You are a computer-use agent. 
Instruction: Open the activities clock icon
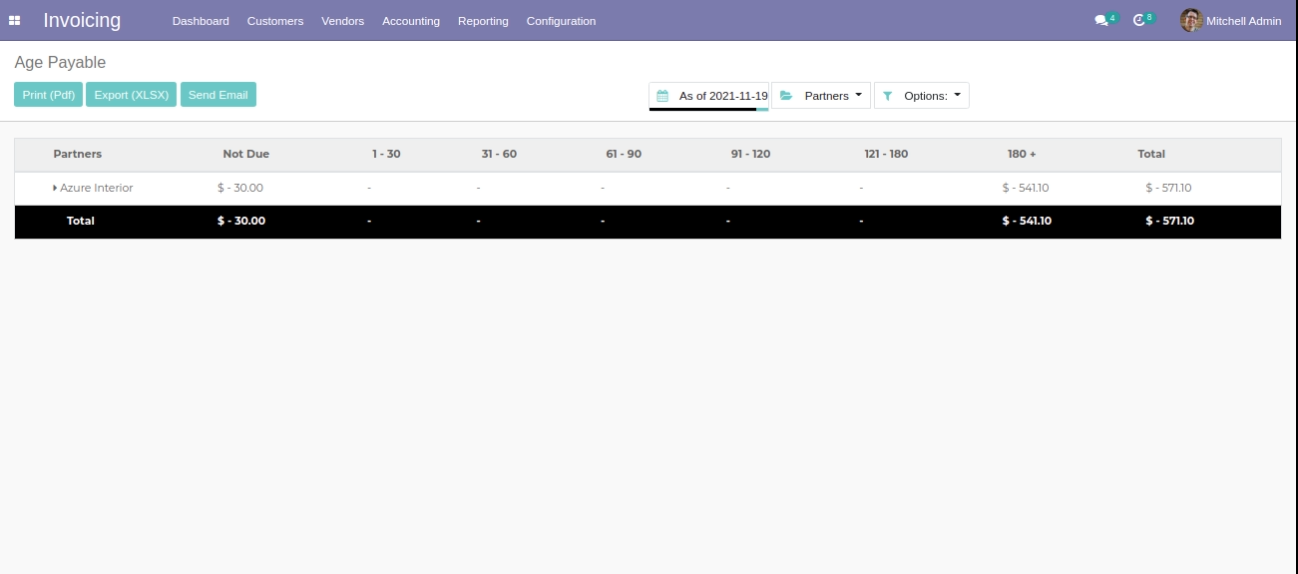(x=1140, y=20)
